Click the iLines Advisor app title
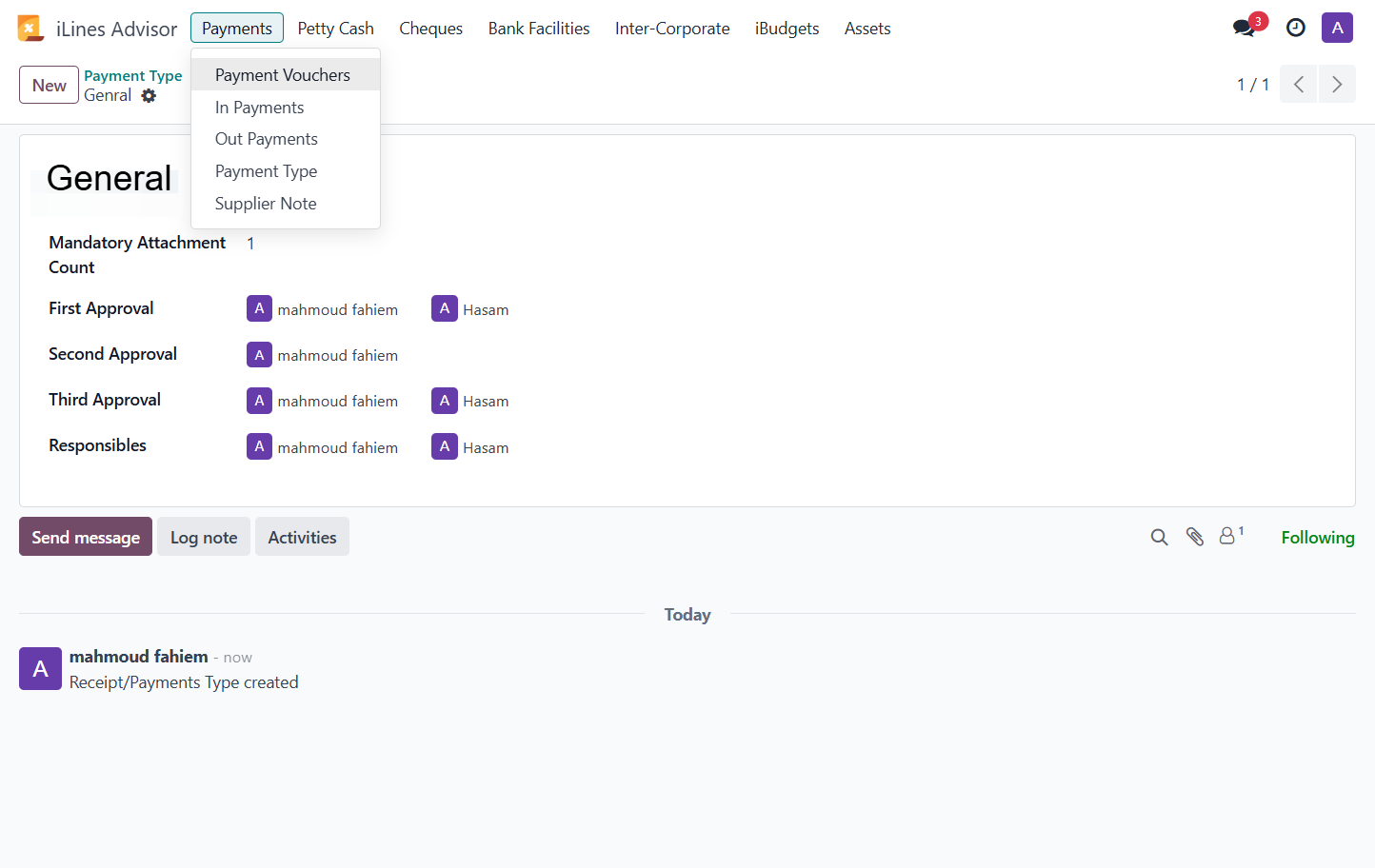This screenshot has width=1375, height=868. coord(116,29)
